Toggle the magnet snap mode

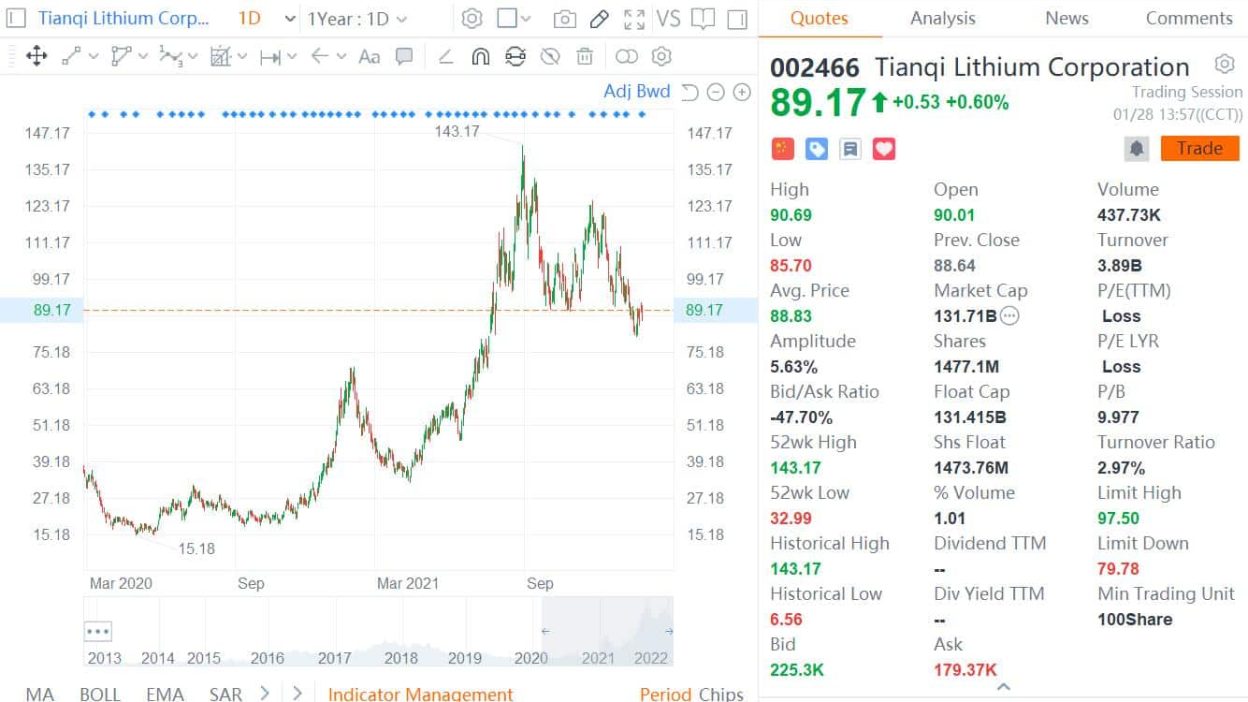coord(480,57)
